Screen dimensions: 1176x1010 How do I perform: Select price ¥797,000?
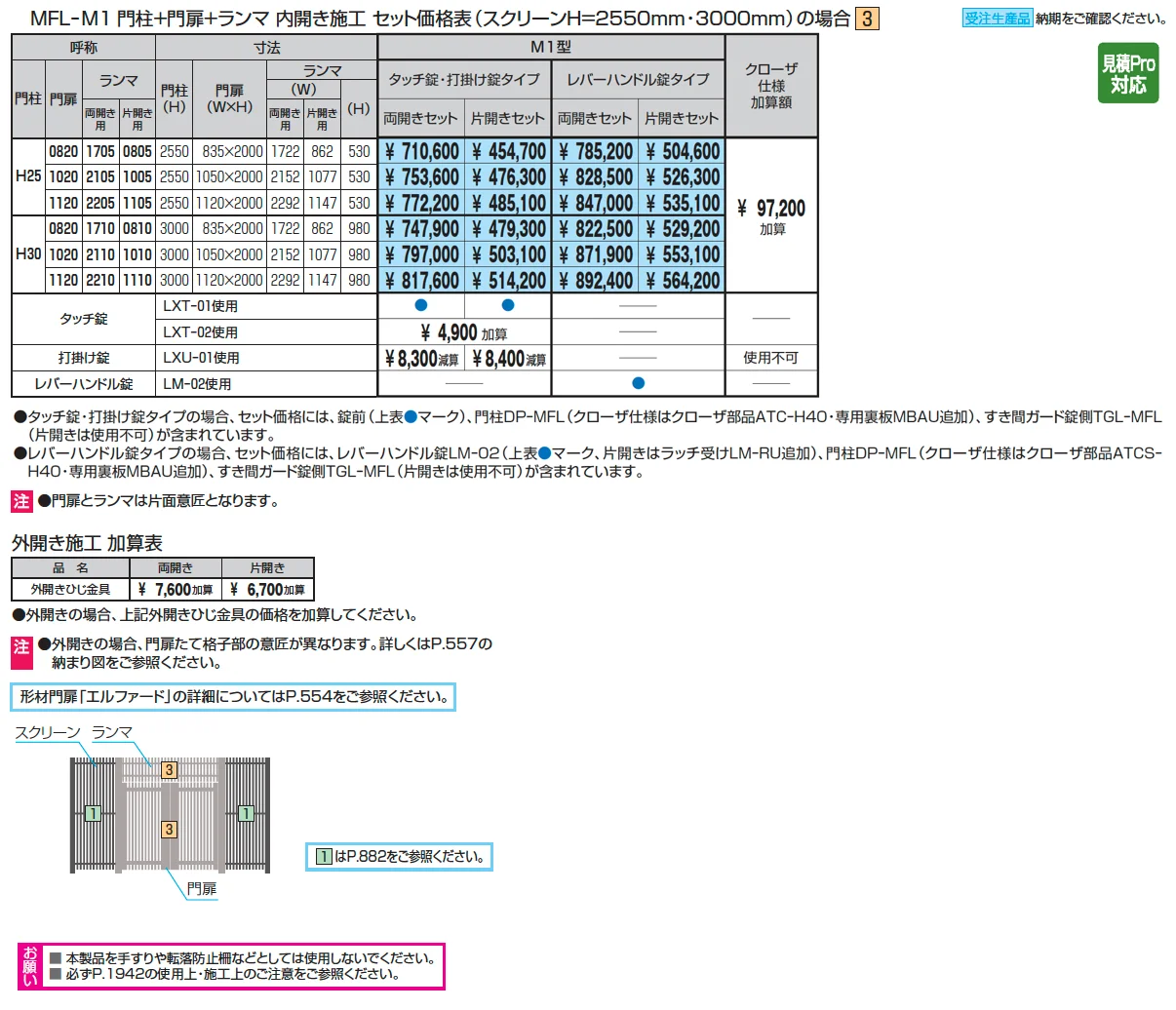click(421, 253)
